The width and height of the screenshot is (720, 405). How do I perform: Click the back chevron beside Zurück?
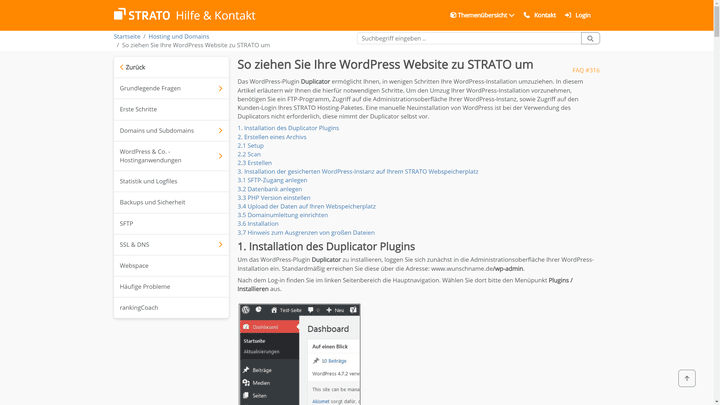(122, 67)
